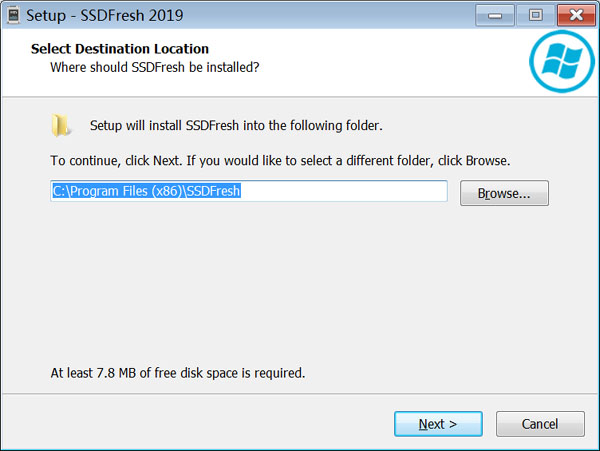Click the word Browse in the instruction sentence
Screen dimensions: 600x451
tap(486, 161)
